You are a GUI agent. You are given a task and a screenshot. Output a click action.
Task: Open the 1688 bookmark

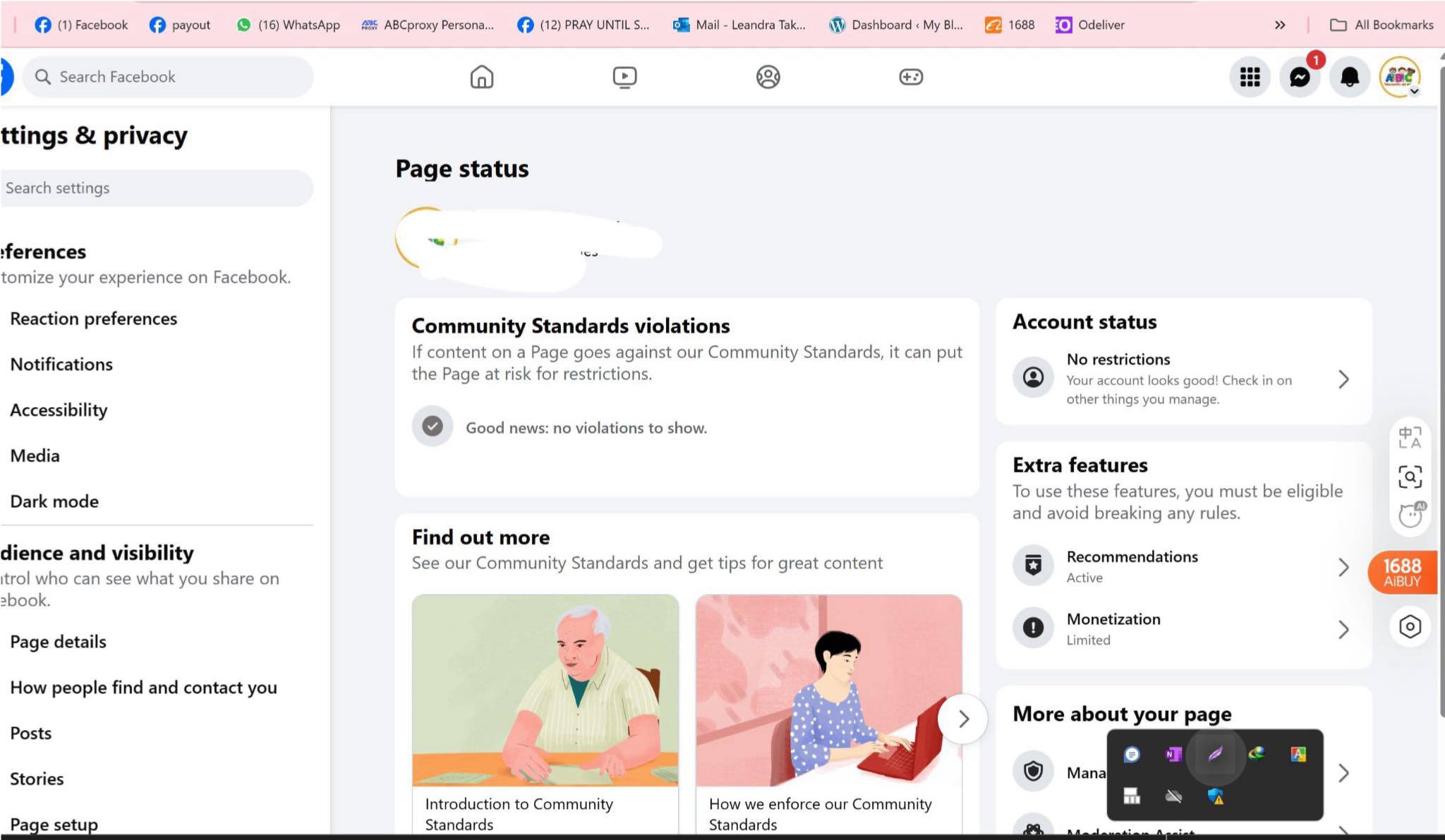pos(1010,25)
